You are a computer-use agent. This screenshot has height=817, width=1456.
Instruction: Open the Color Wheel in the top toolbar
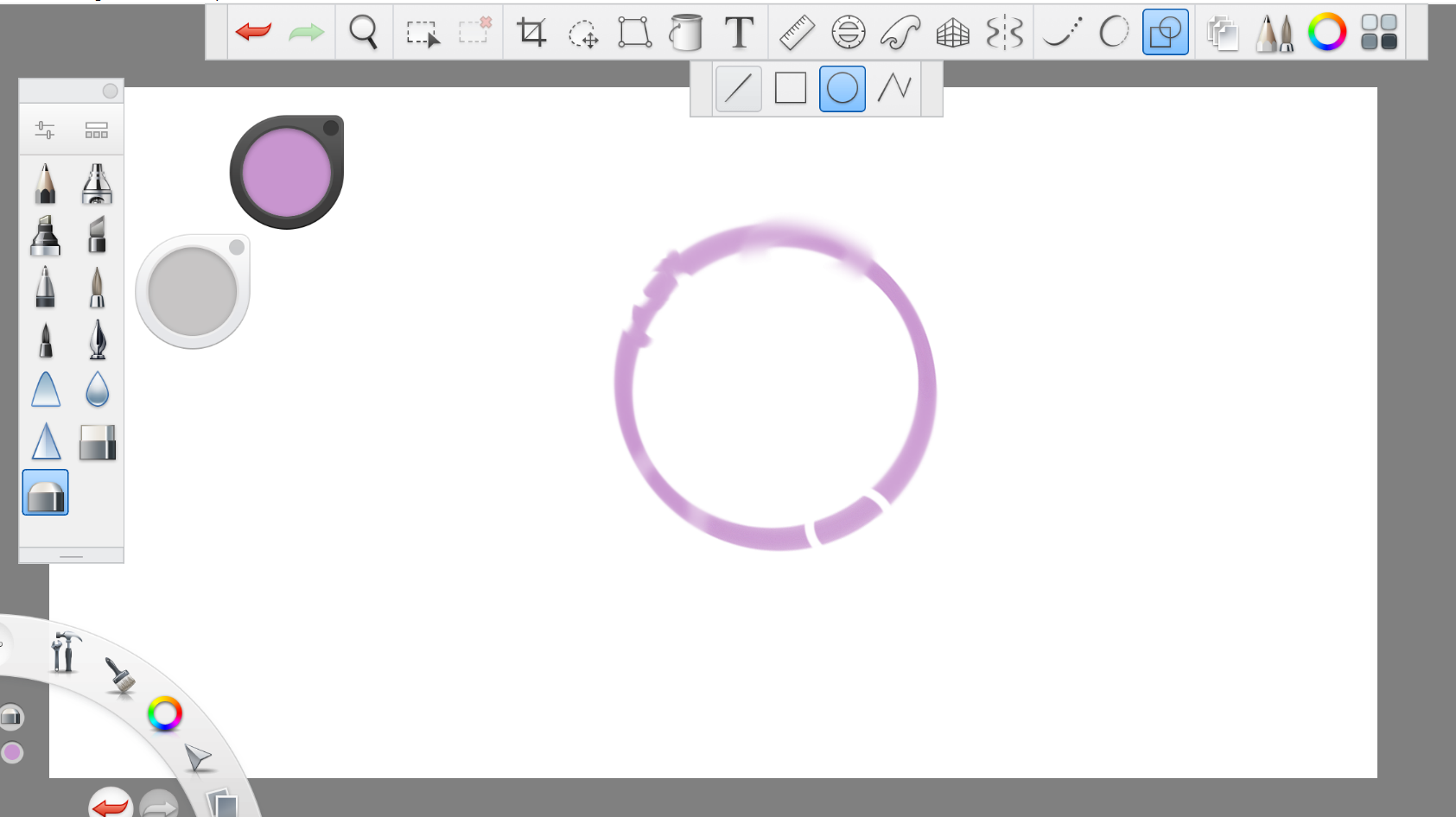[x=1327, y=32]
